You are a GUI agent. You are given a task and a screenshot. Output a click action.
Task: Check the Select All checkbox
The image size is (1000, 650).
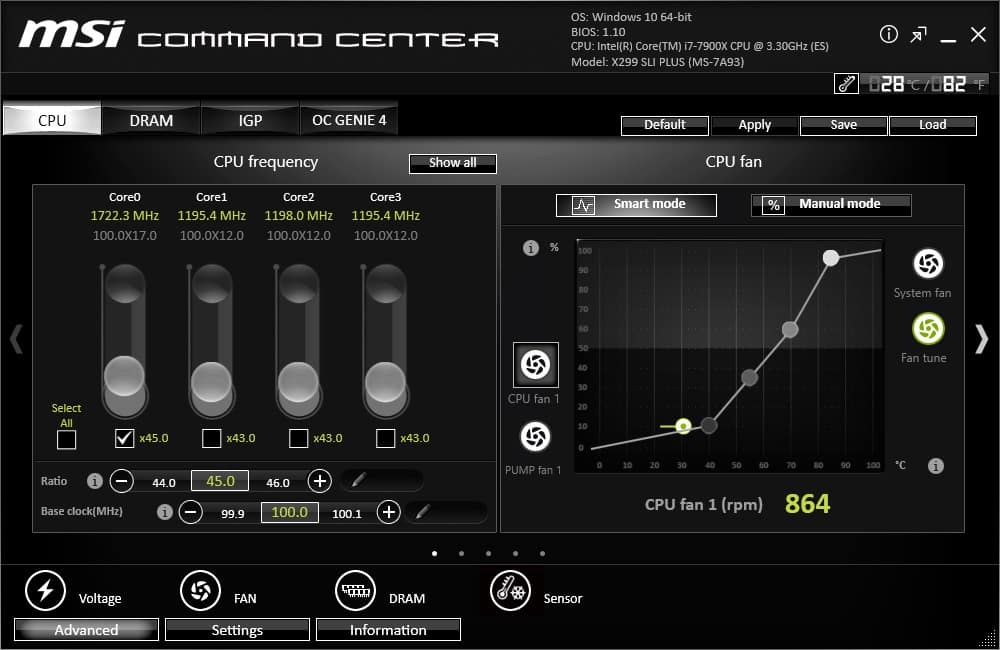point(66,440)
